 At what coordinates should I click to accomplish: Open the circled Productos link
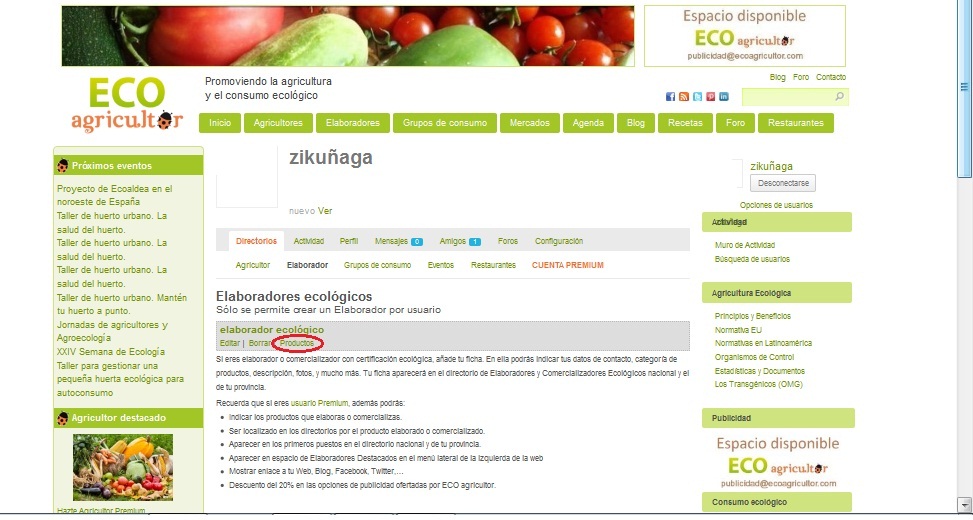tap(297, 343)
